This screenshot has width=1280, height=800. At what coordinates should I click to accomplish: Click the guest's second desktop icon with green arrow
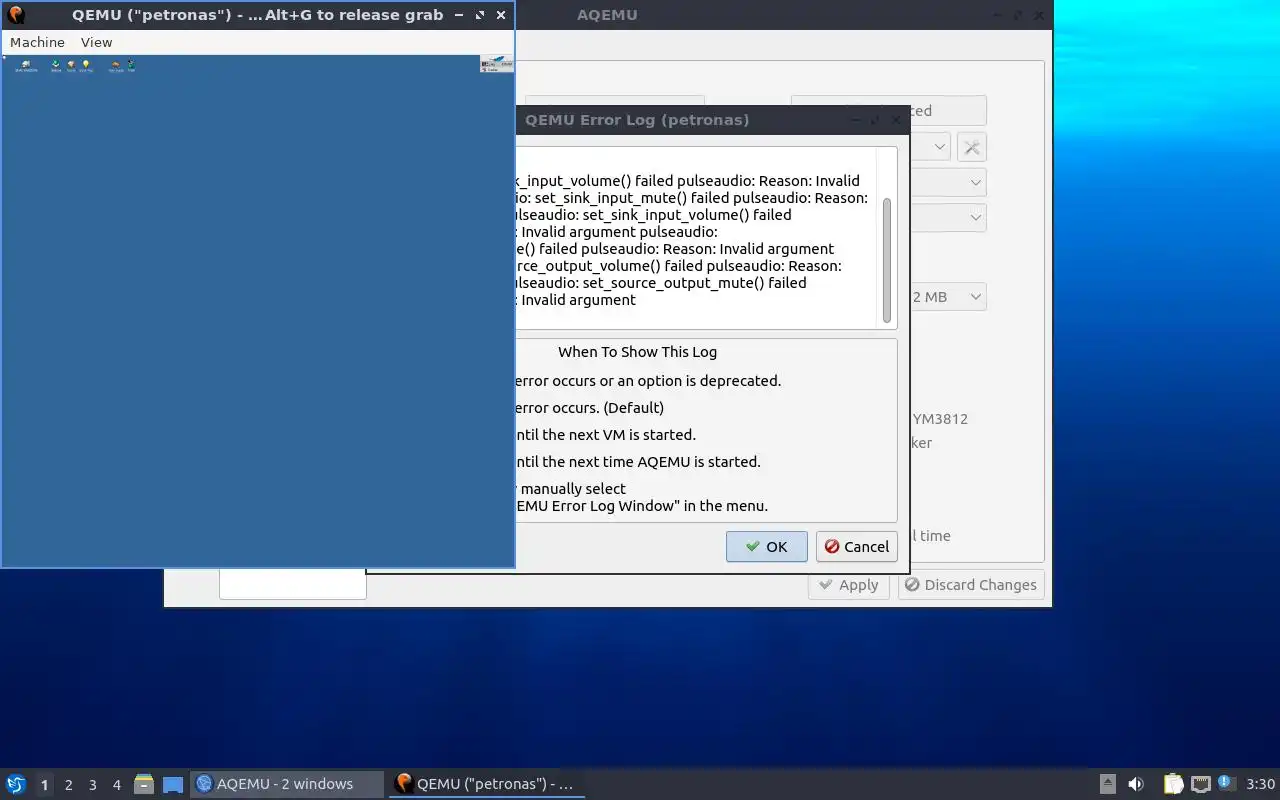56,66
